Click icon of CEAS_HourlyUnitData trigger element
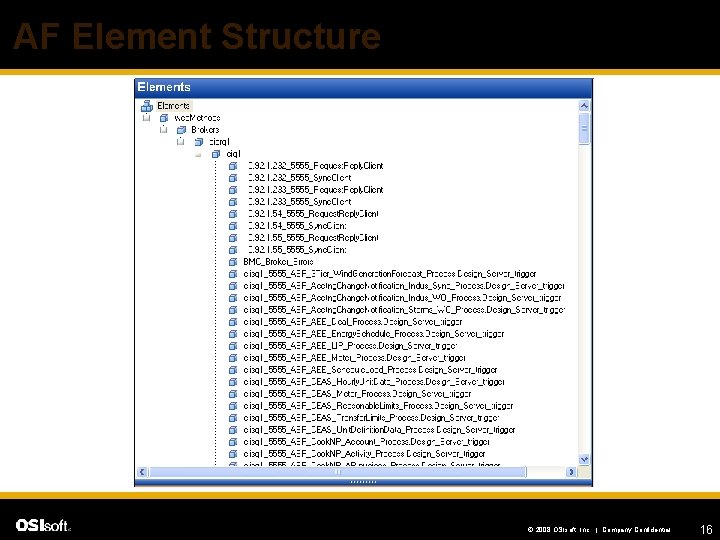 tap(233, 382)
